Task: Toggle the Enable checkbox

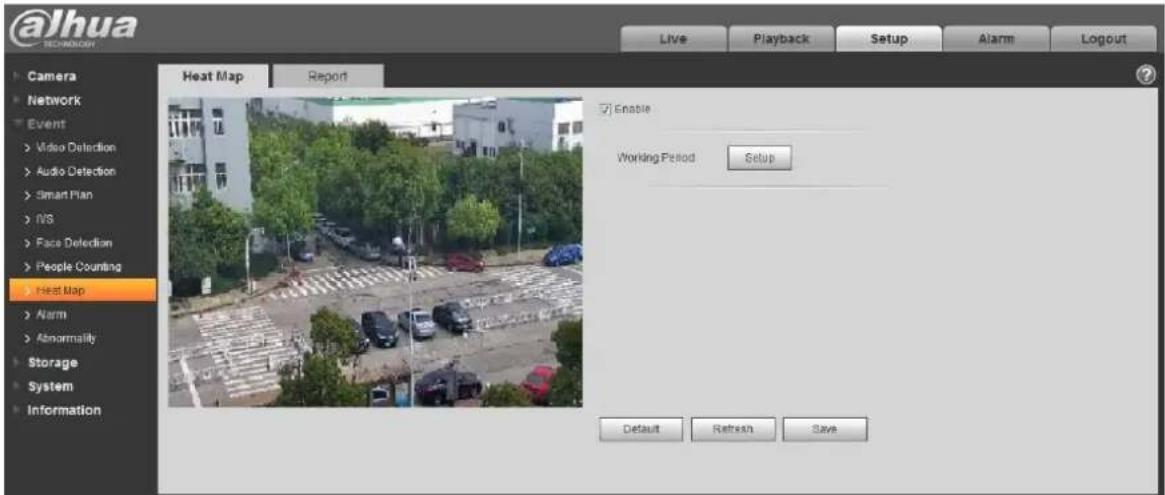Action: coord(606,109)
